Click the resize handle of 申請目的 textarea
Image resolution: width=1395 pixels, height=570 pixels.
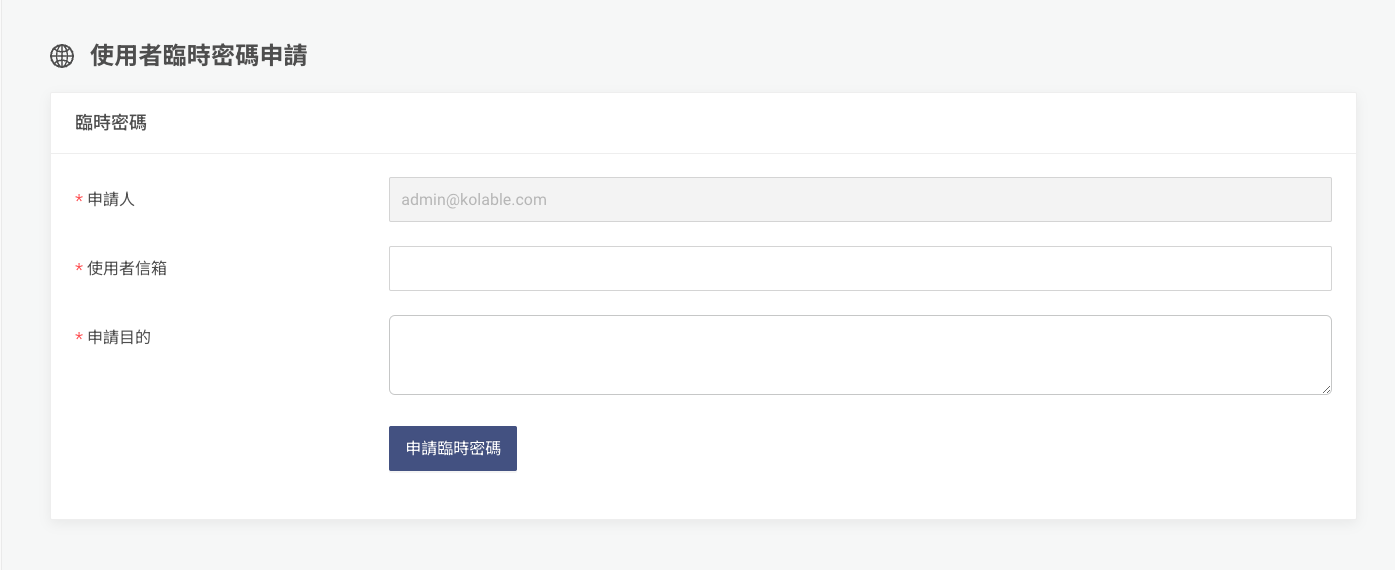1326,389
